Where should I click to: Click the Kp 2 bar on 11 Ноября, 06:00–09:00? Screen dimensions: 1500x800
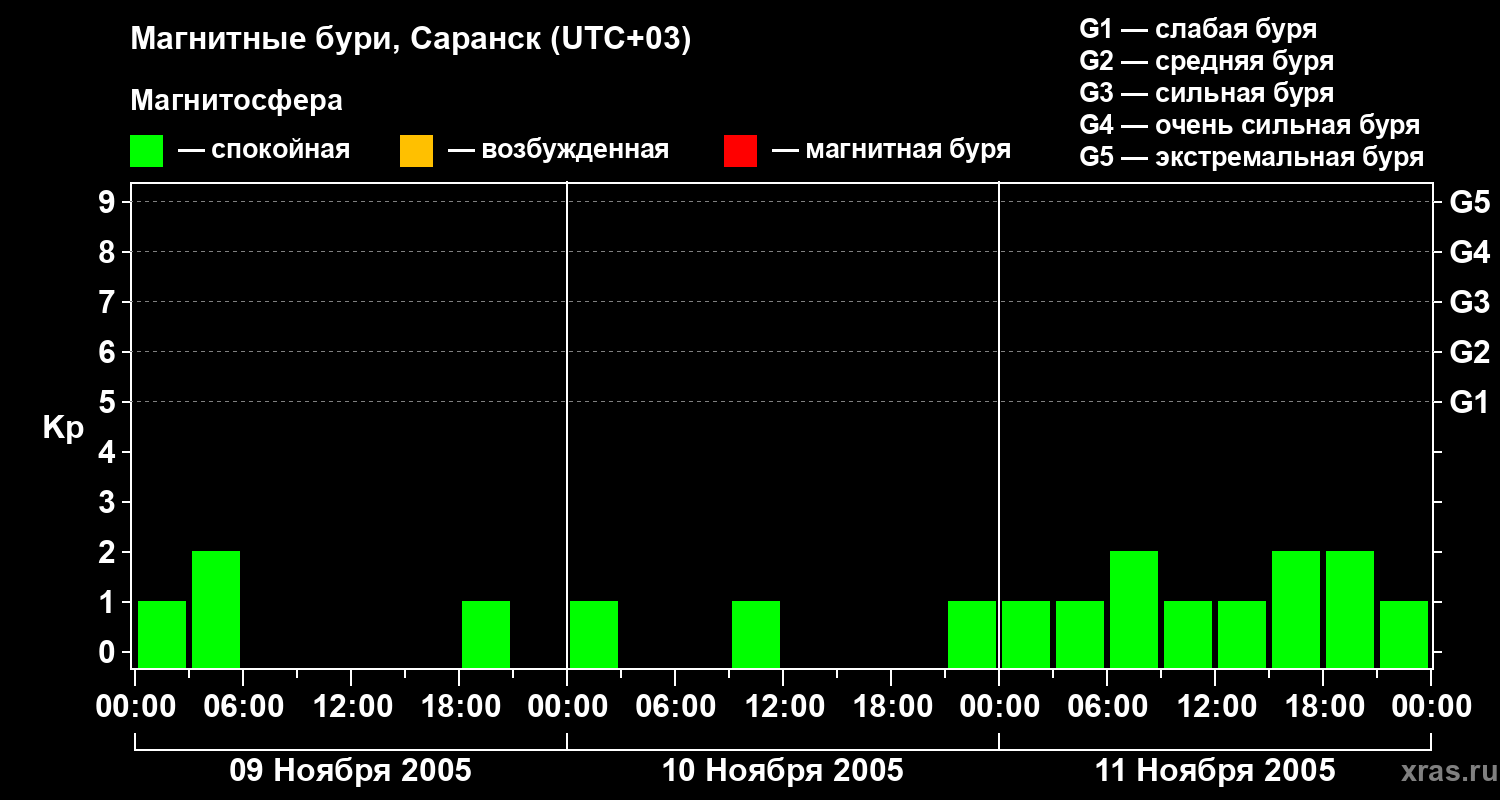1134,609
